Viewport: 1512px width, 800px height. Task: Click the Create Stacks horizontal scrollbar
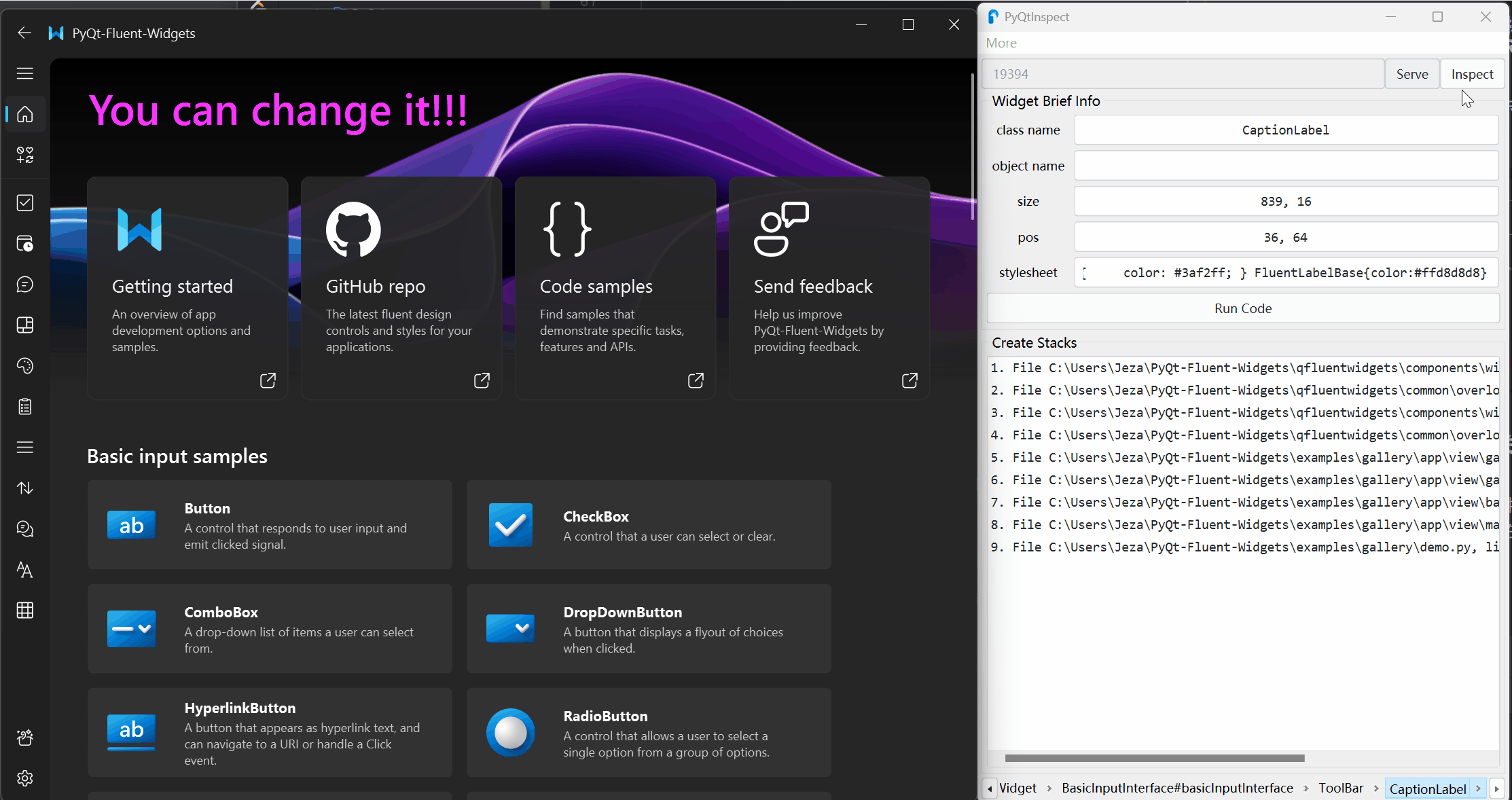[1155, 758]
